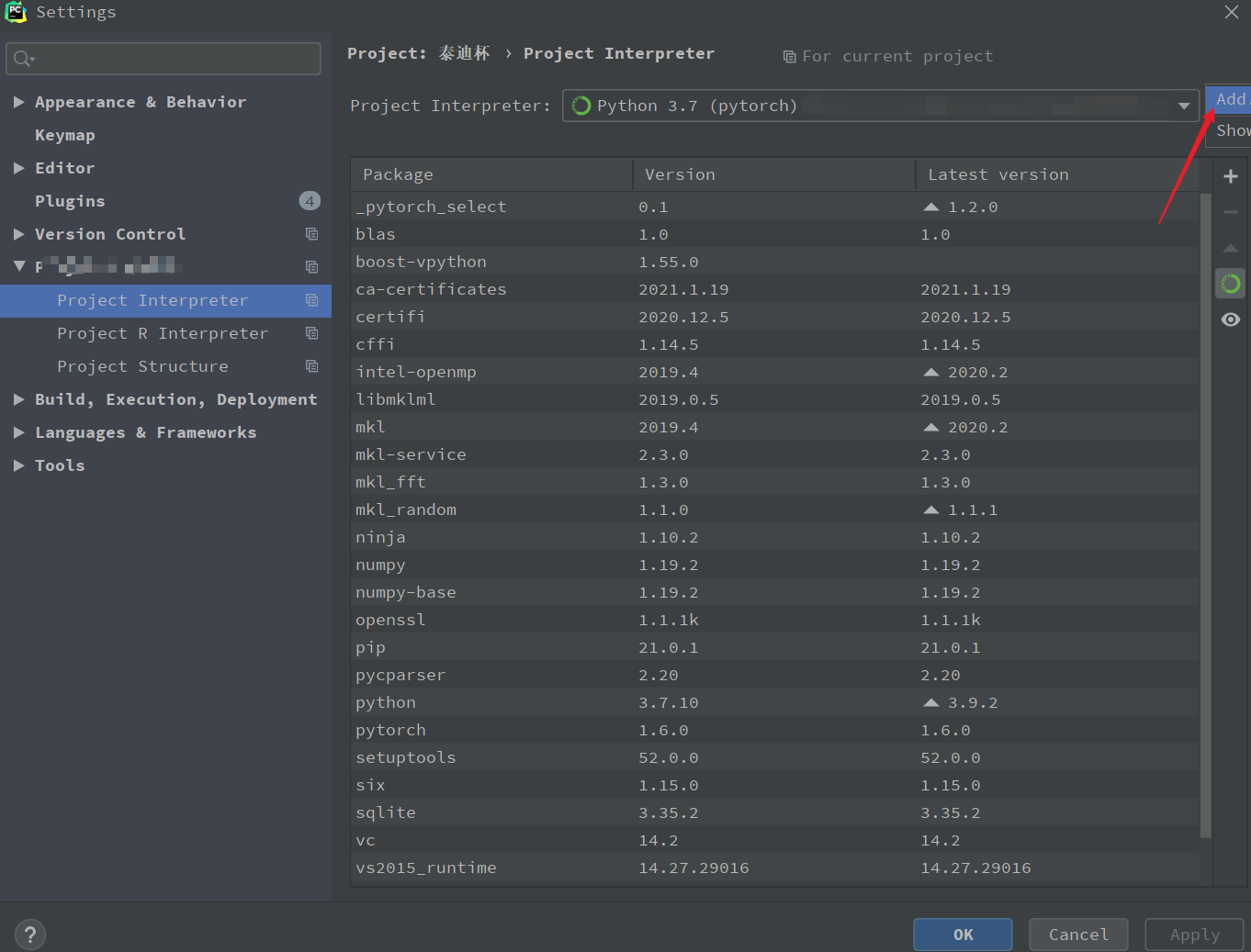Screen dimensions: 1251x952
Task: Click upgrade arrow for intel-openmp row
Action: tap(931, 372)
